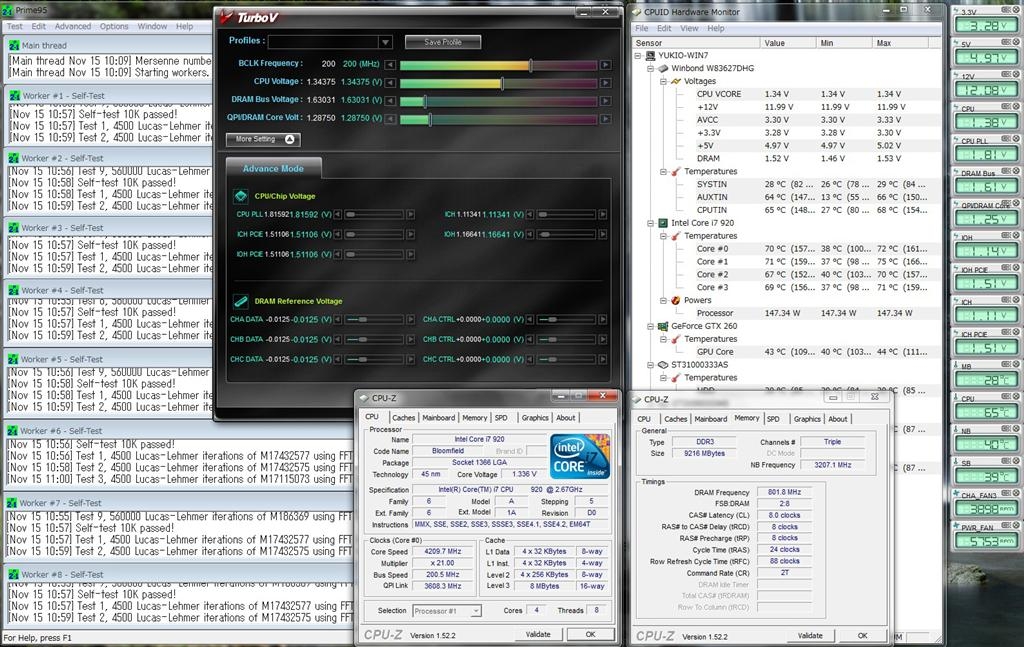Open settings of the 5V sensor gadget

1006,43
